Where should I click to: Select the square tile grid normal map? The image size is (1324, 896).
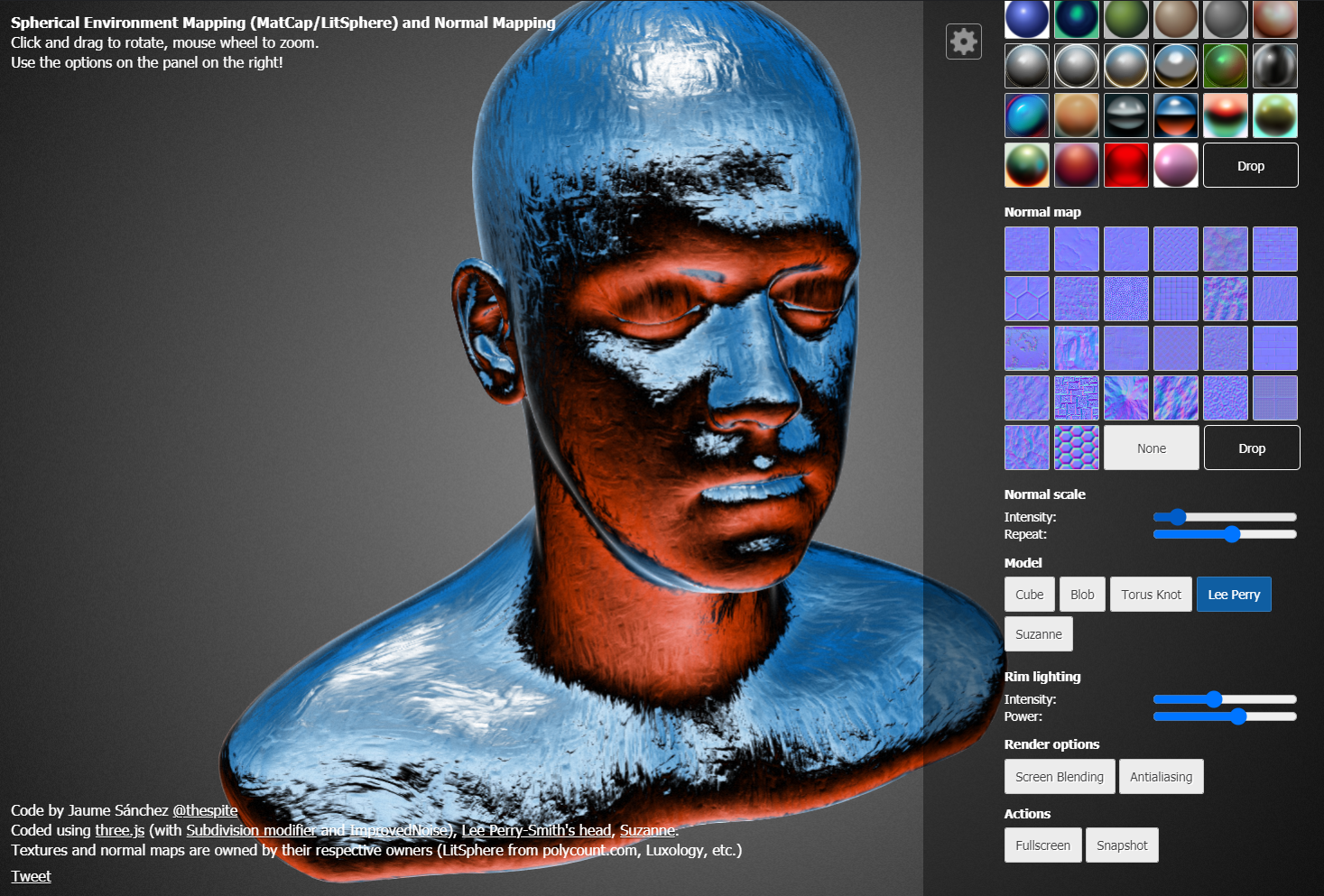click(1176, 299)
